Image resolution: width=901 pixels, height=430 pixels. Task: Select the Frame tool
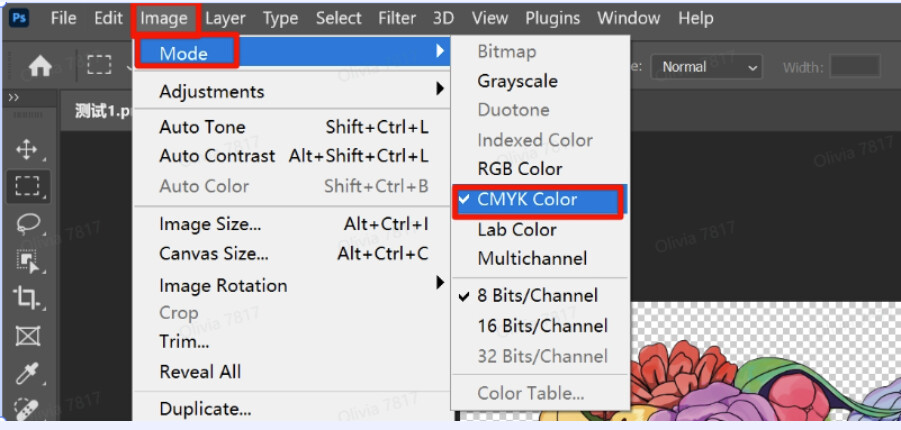coord(27,336)
